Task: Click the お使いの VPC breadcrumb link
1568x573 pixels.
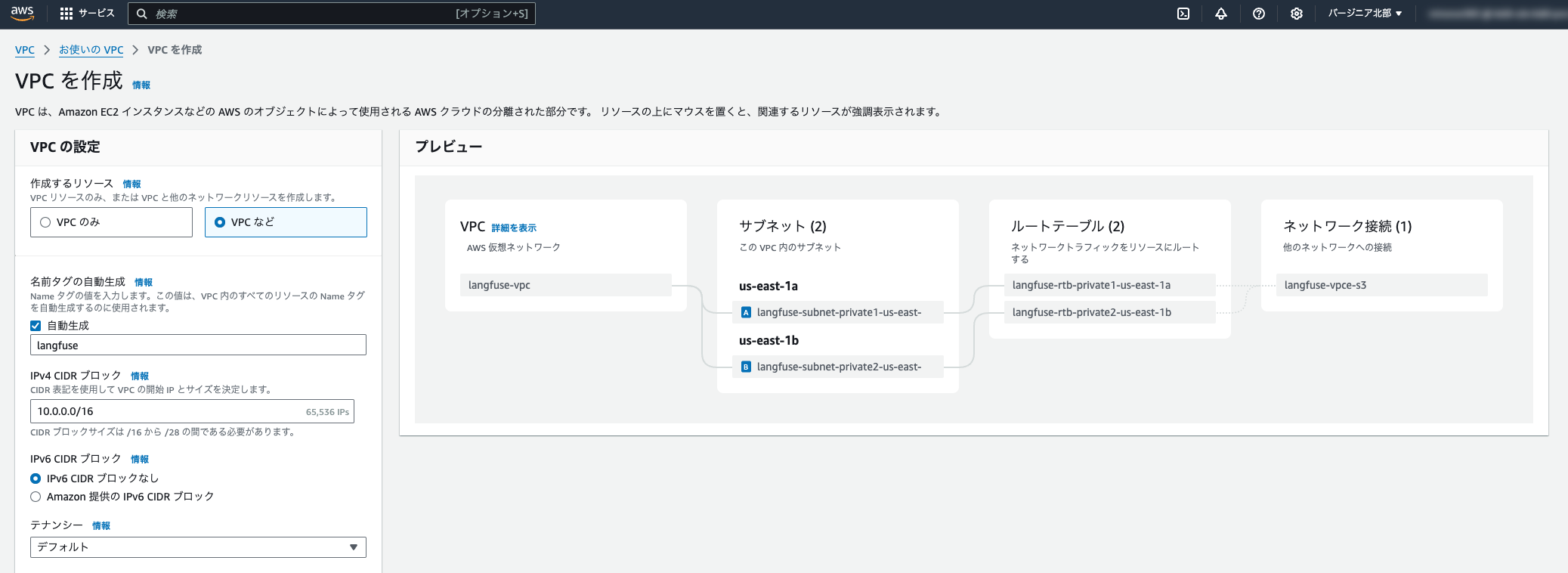Action: tap(91, 50)
